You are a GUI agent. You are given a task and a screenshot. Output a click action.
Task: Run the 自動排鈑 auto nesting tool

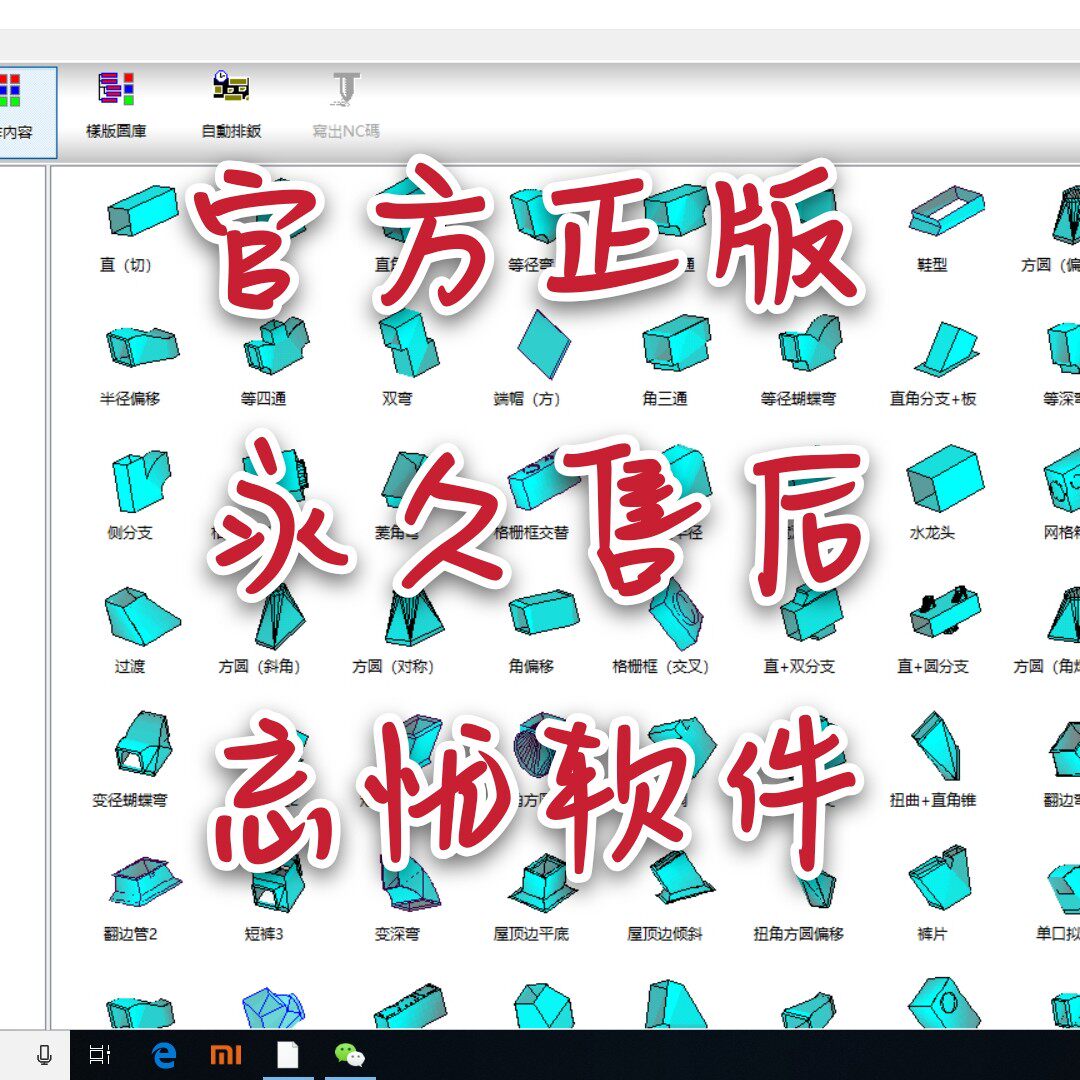231,105
